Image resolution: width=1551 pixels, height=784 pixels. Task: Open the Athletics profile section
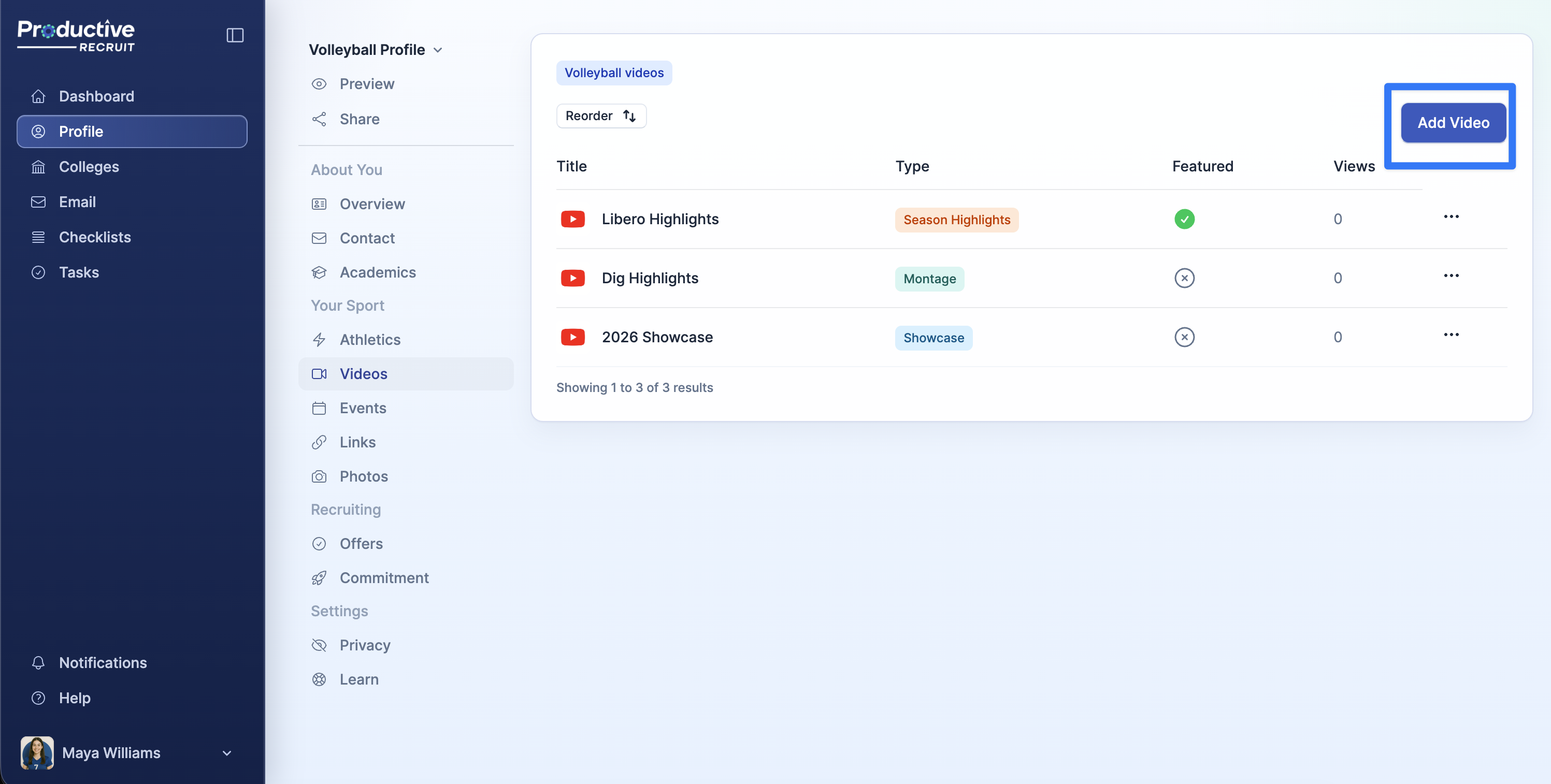click(370, 339)
